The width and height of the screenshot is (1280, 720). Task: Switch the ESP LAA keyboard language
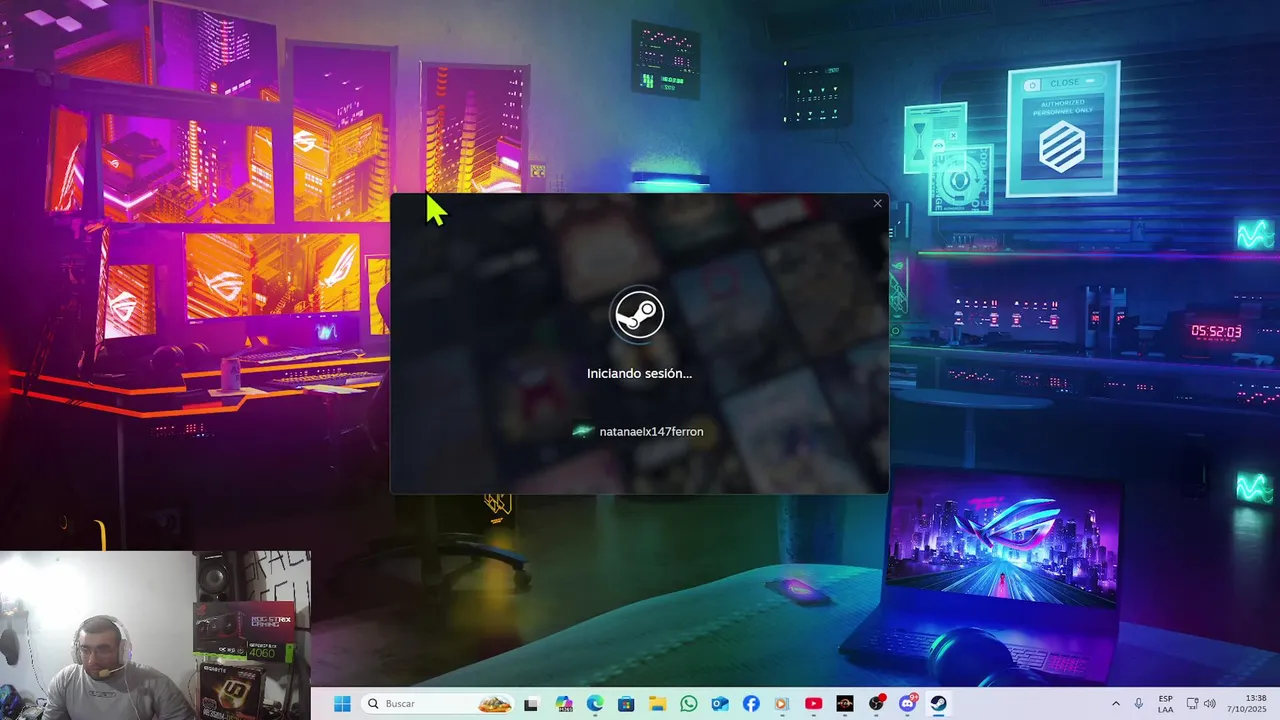[x=1166, y=704]
